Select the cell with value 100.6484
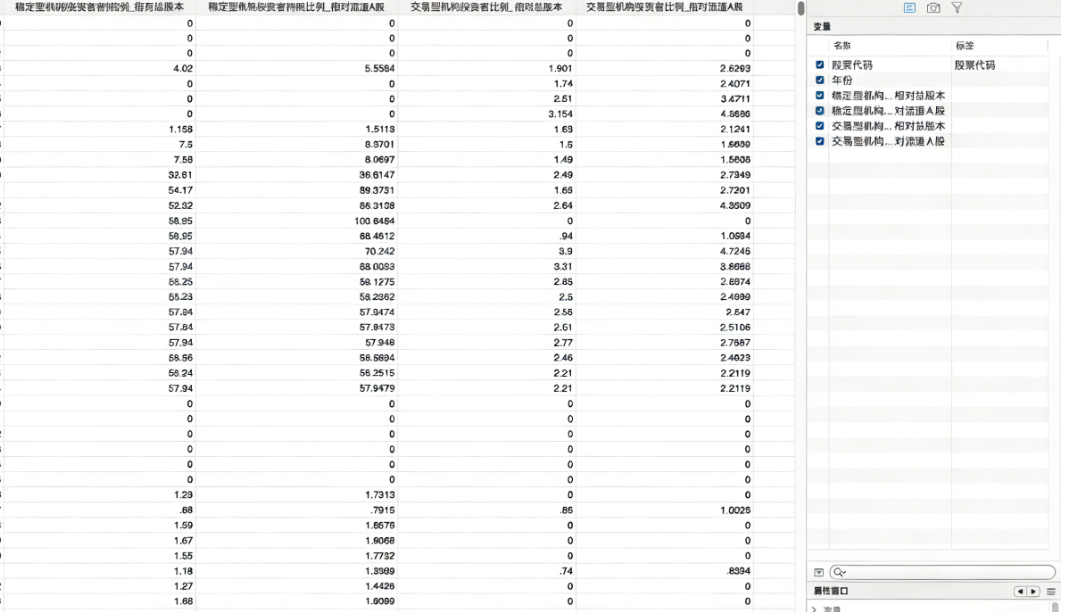1072x612 pixels. point(375,221)
